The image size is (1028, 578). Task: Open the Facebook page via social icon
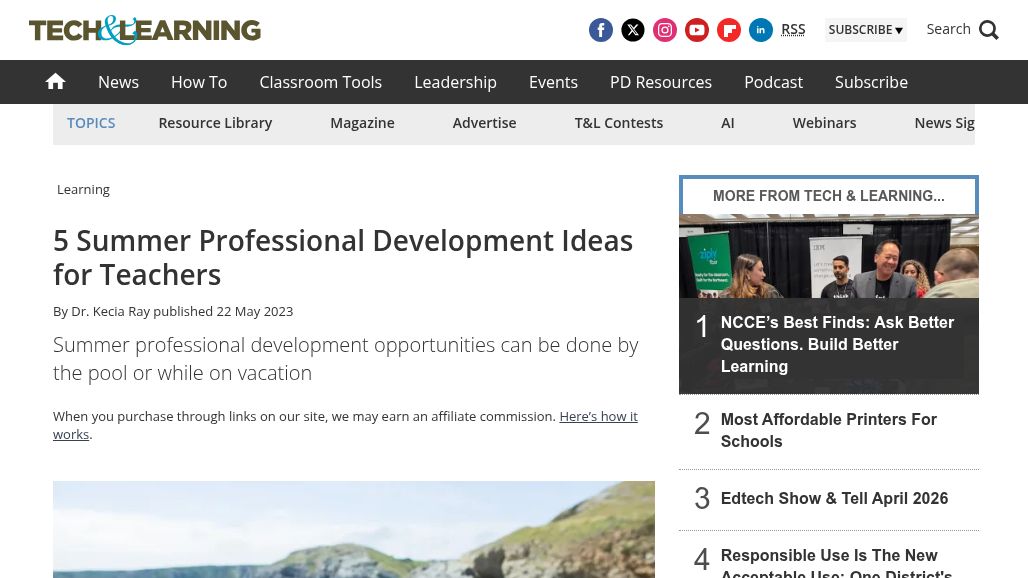pos(601,30)
